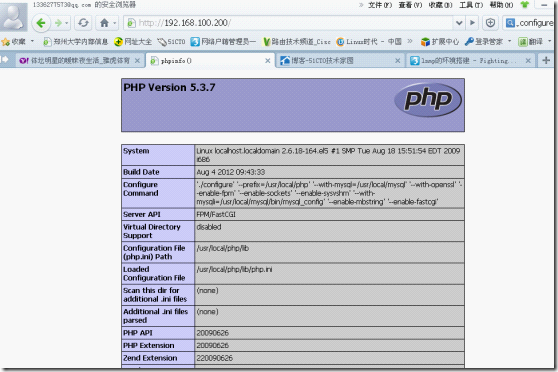Open the 登录管家 login manager
558x372 pixels.
point(484,42)
